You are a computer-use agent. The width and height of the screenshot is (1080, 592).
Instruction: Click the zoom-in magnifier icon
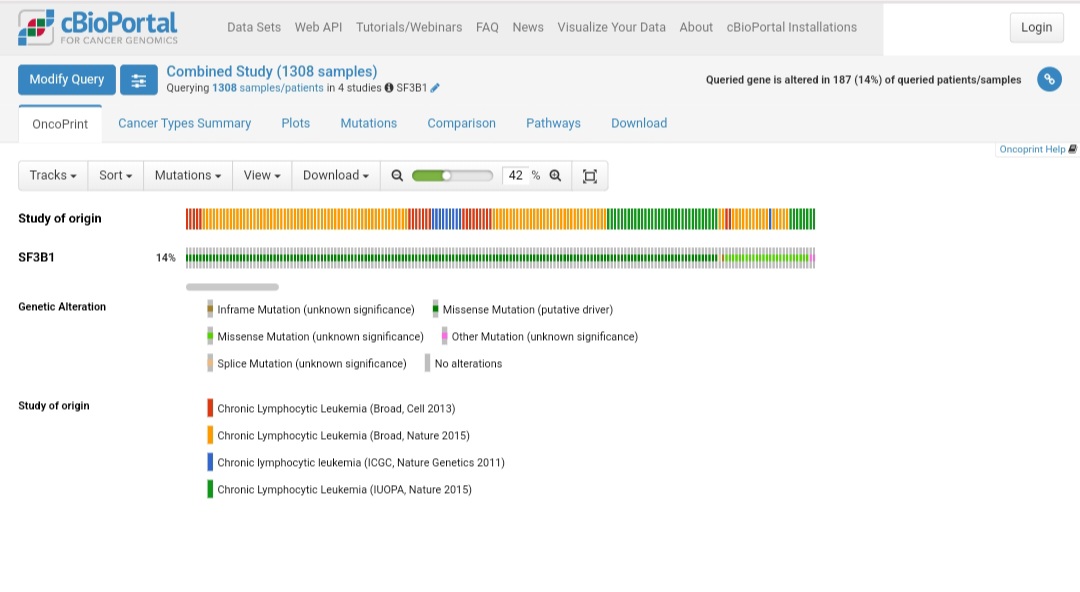click(x=556, y=175)
